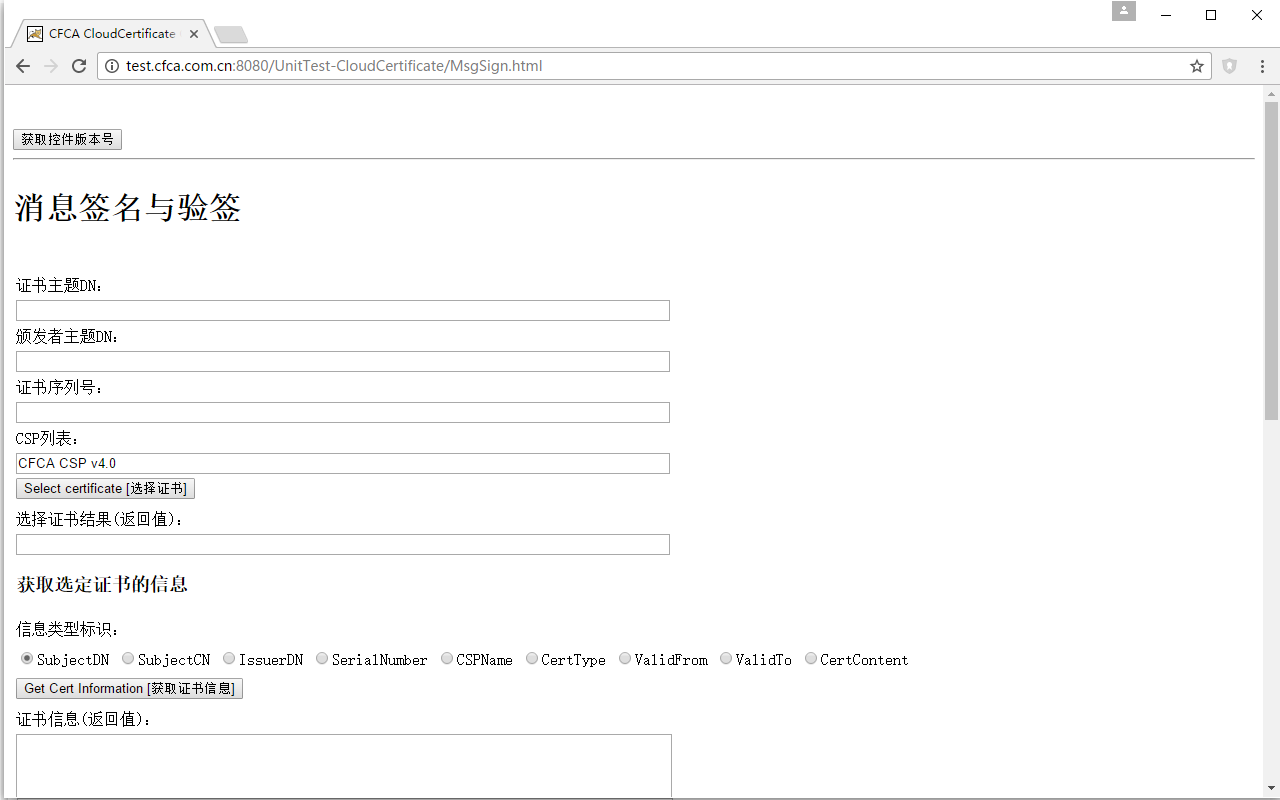The width and height of the screenshot is (1280, 800).
Task: Close the CFCA CloudCertificate tab
Action: click(x=194, y=34)
